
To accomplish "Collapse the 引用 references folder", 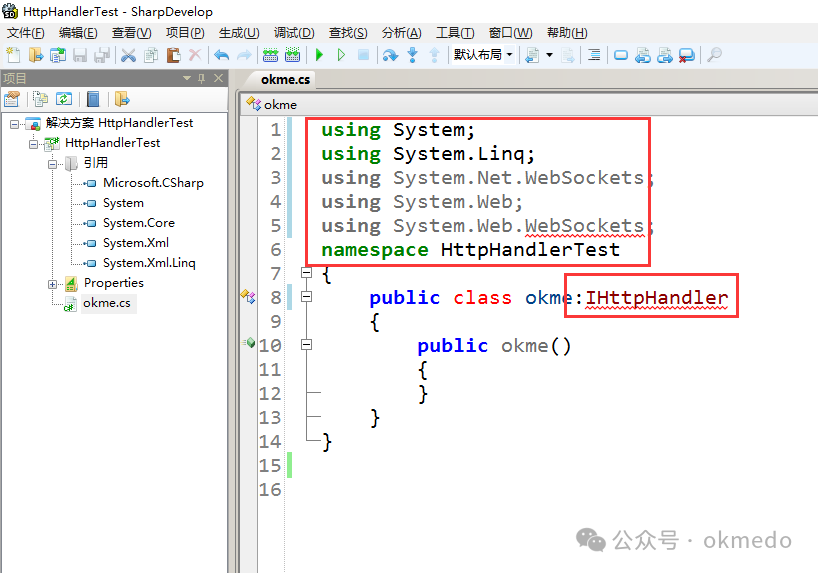I will 52,164.
